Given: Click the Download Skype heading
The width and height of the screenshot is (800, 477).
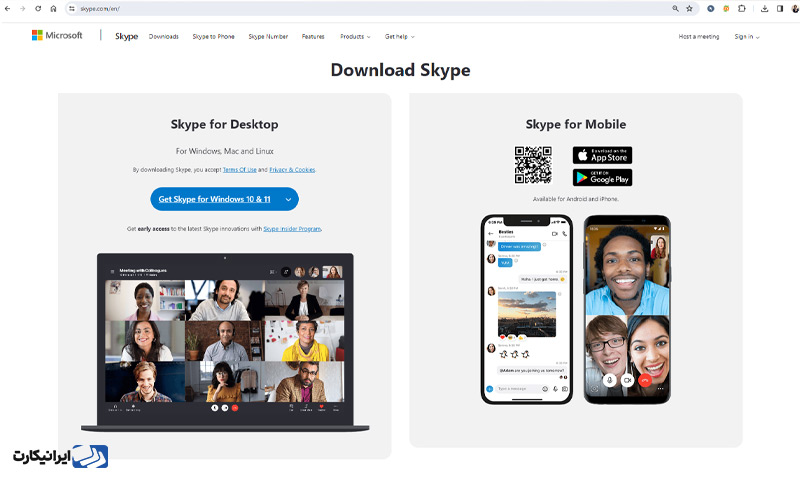Looking at the screenshot, I should tap(401, 70).
